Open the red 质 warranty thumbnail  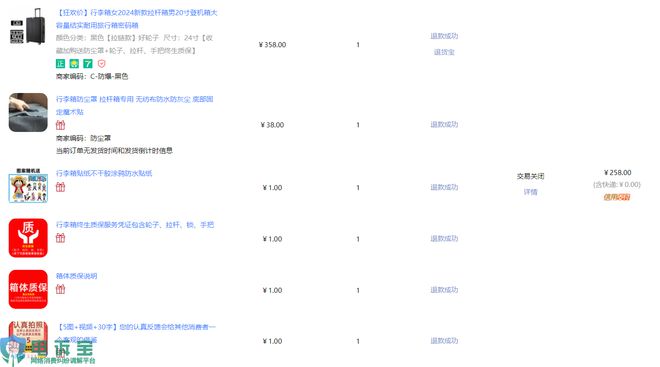point(28,238)
